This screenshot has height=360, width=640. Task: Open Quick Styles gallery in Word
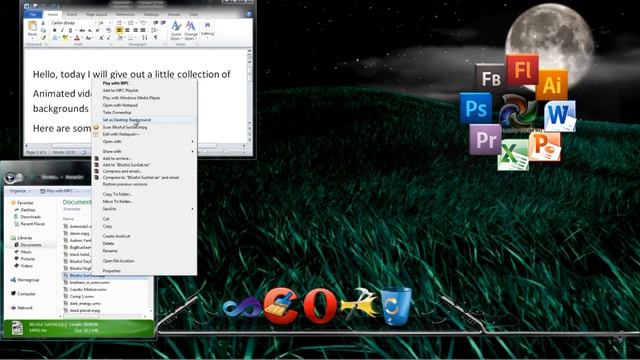[x=176, y=30]
